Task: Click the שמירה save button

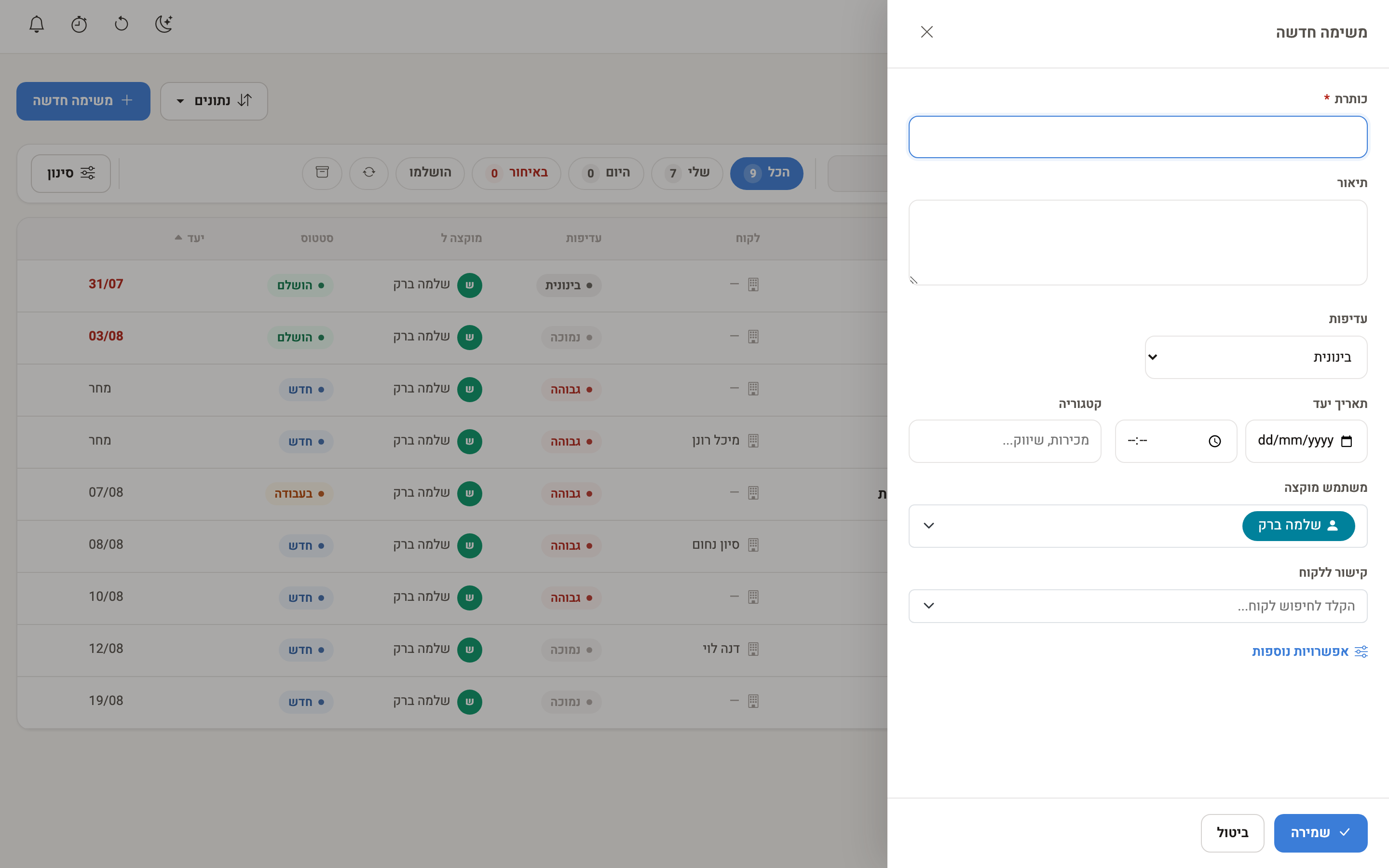Action: click(1321, 833)
